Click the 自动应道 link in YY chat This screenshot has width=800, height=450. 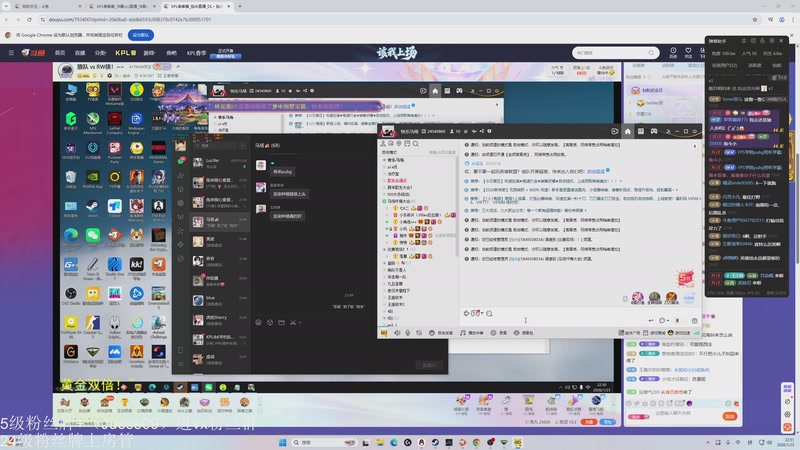(595, 171)
